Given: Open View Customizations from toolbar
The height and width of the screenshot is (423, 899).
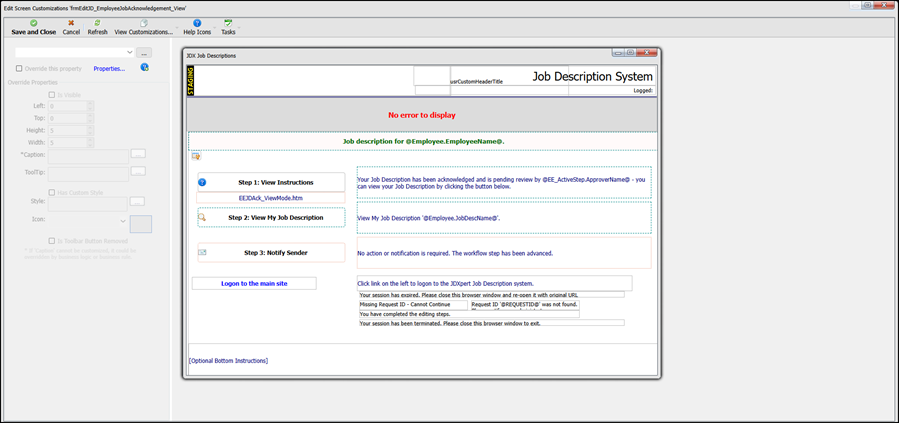Looking at the screenshot, I should click(x=143, y=26).
